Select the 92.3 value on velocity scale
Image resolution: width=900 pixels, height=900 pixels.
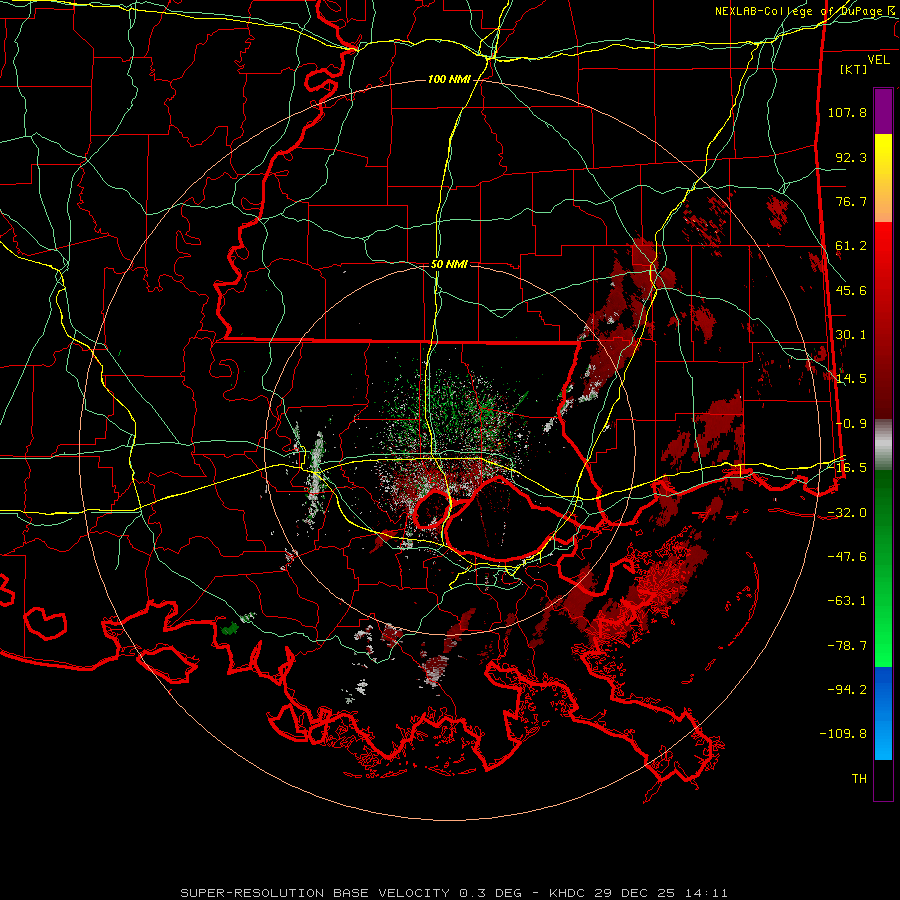click(x=851, y=157)
